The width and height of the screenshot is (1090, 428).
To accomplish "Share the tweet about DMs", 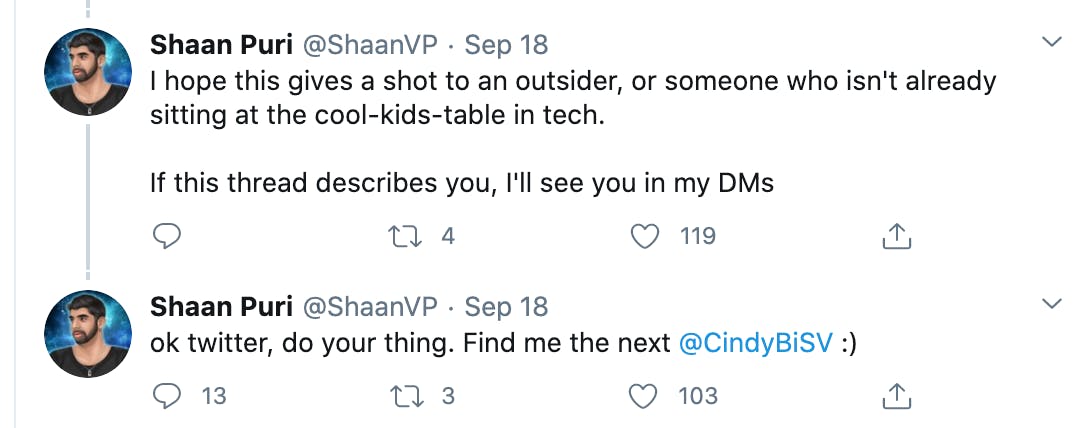I will pyautogui.click(x=897, y=236).
